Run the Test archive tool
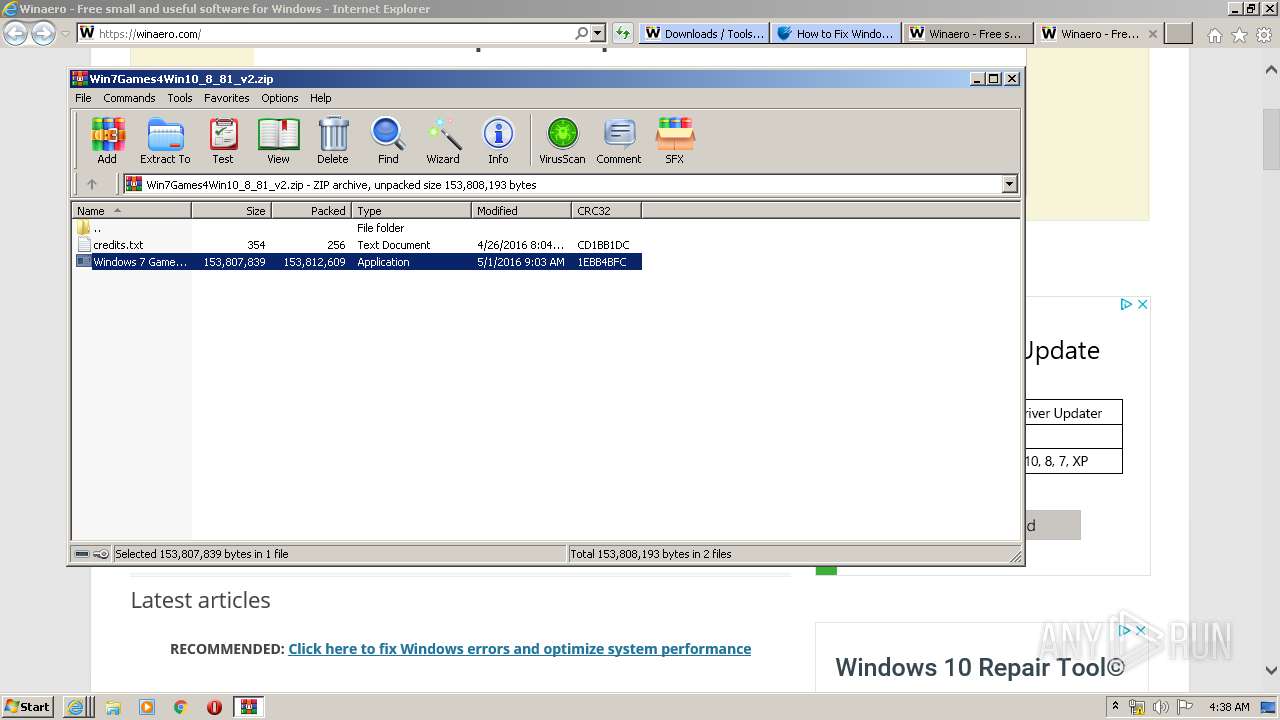Image resolution: width=1280 pixels, height=720 pixels. tap(223, 140)
